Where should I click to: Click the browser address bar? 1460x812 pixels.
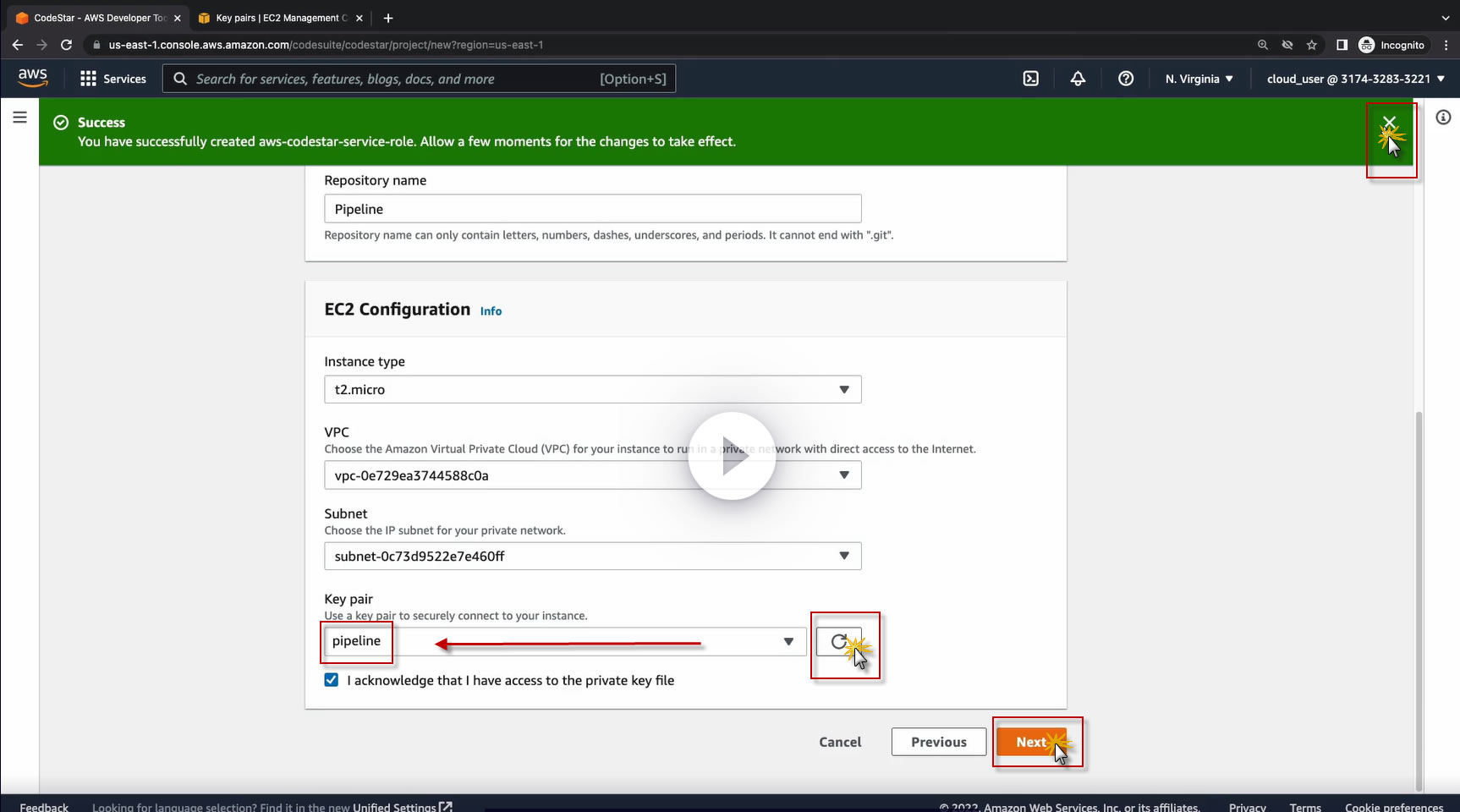[668, 45]
